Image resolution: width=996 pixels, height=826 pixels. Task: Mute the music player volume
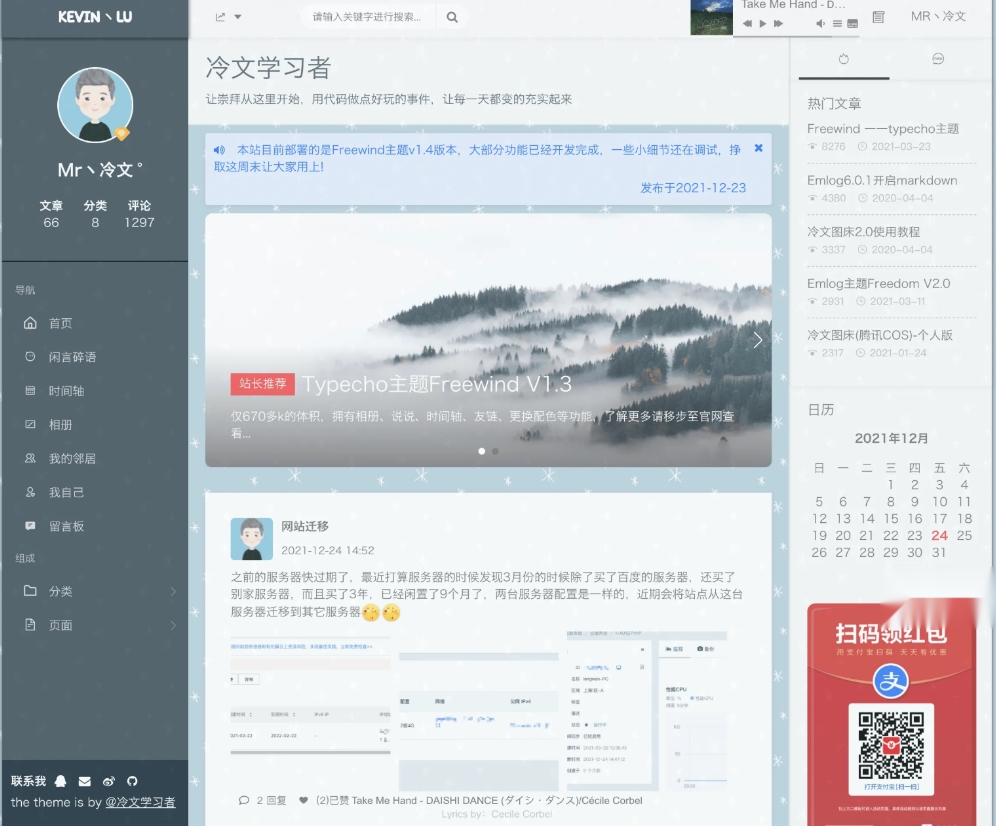pyautogui.click(x=820, y=23)
